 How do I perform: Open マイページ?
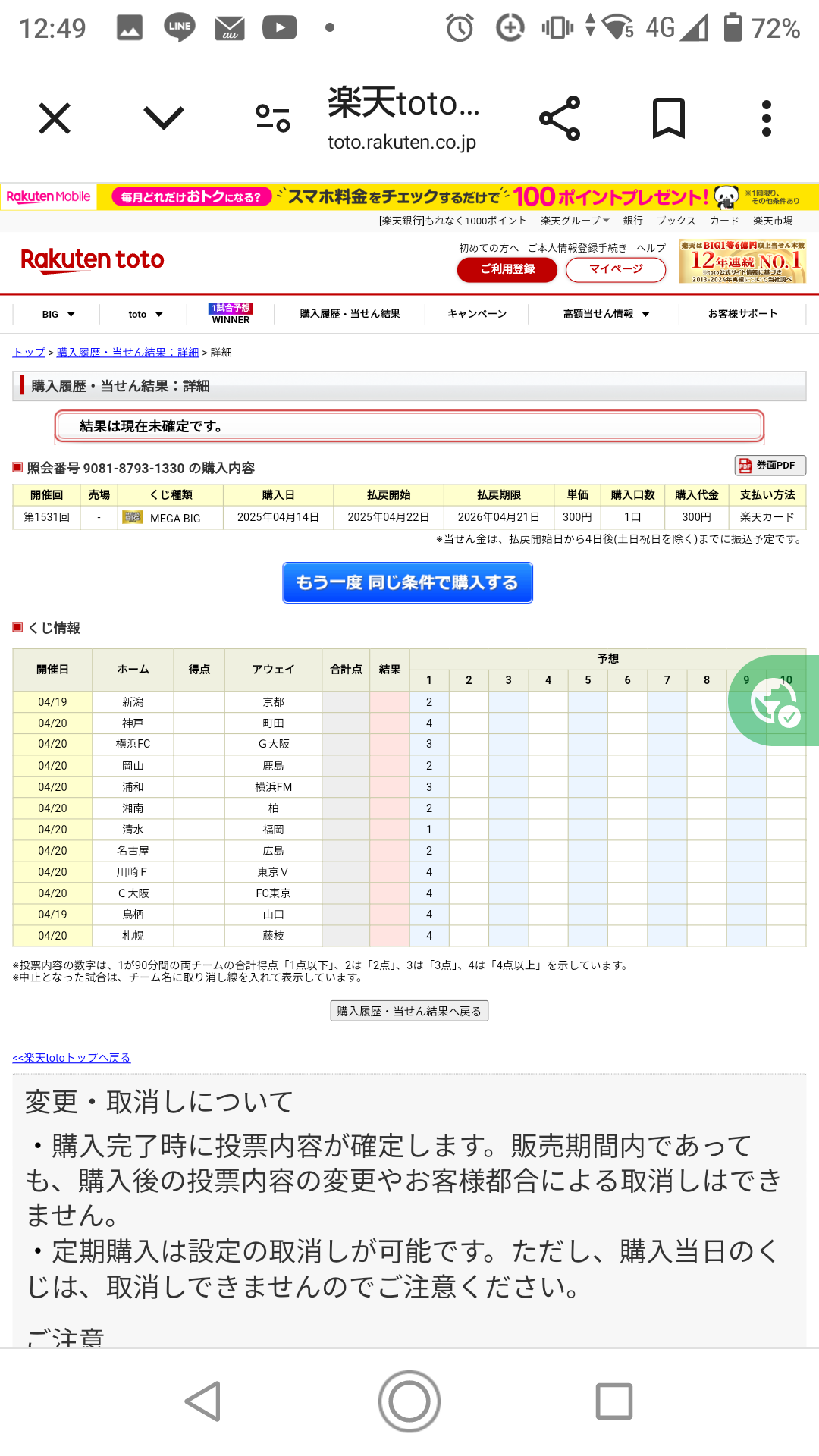616,269
